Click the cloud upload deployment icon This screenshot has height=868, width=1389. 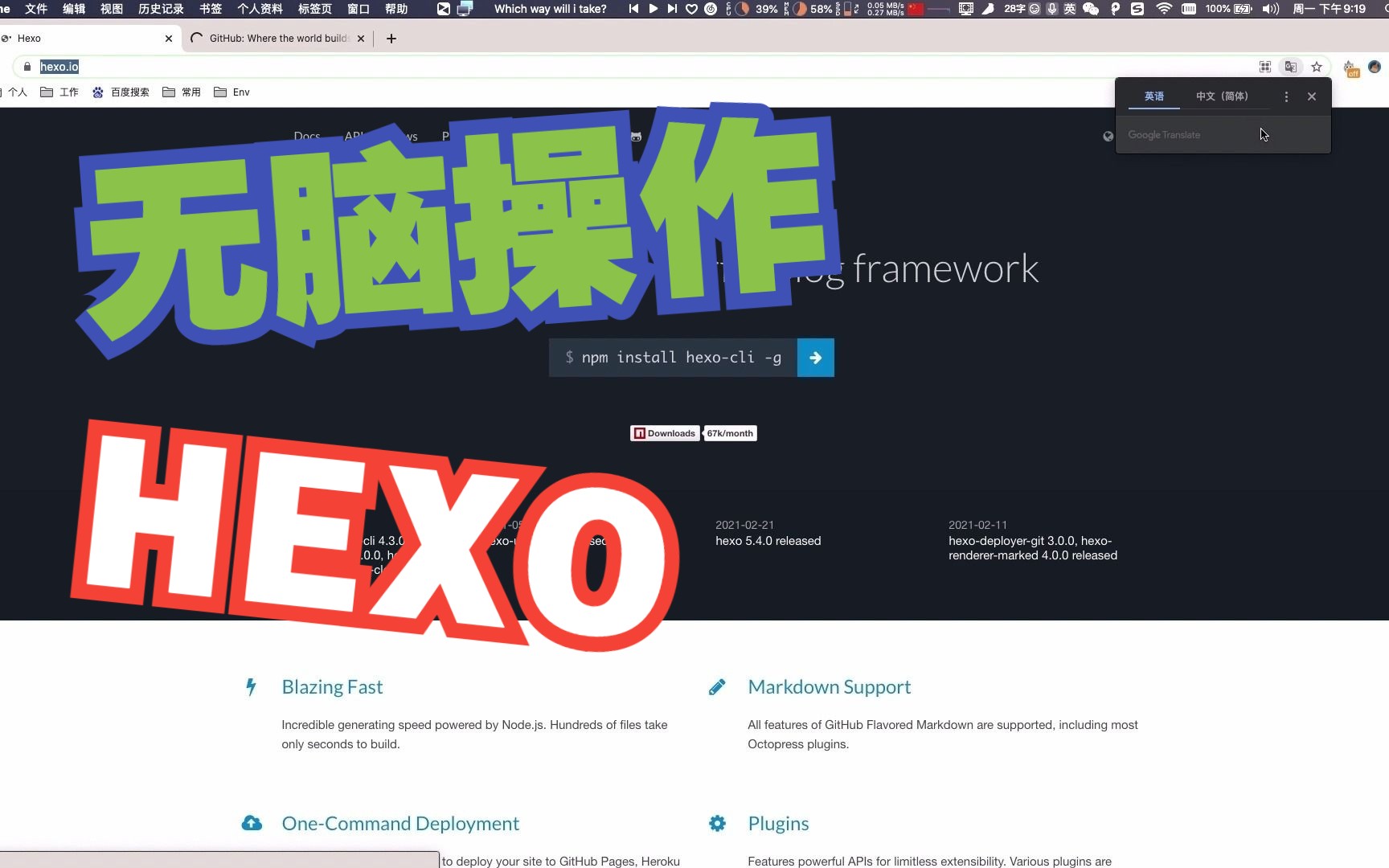pyautogui.click(x=252, y=823)
